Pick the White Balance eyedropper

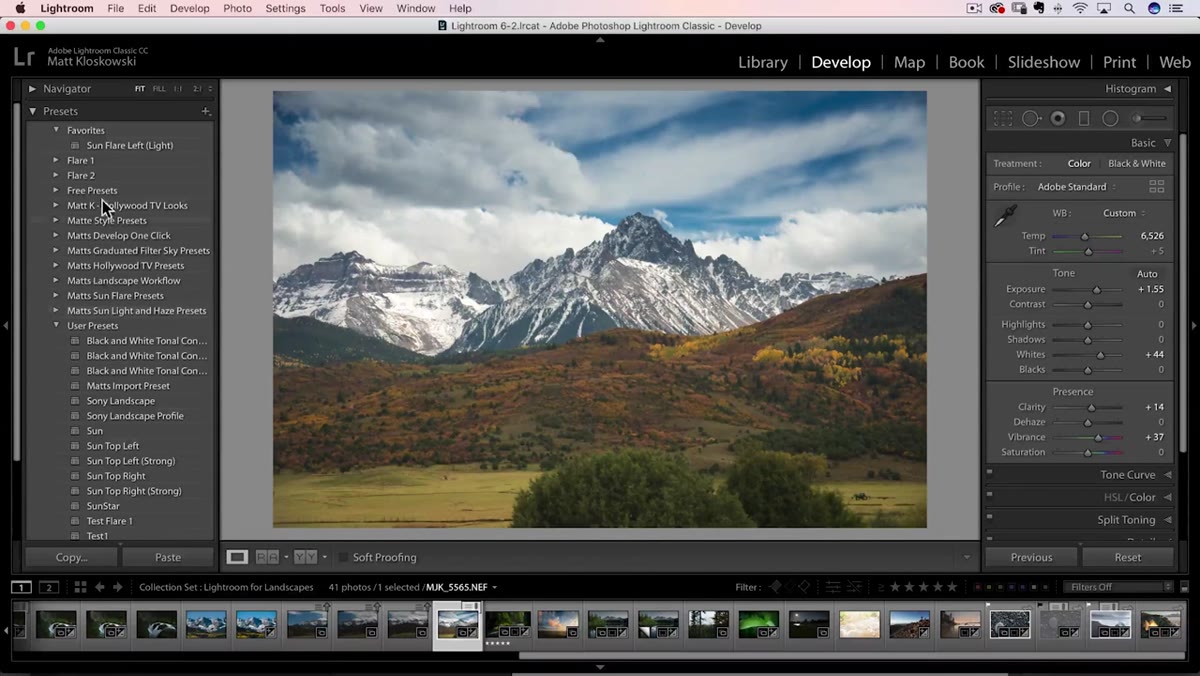tap(1005, 215)
